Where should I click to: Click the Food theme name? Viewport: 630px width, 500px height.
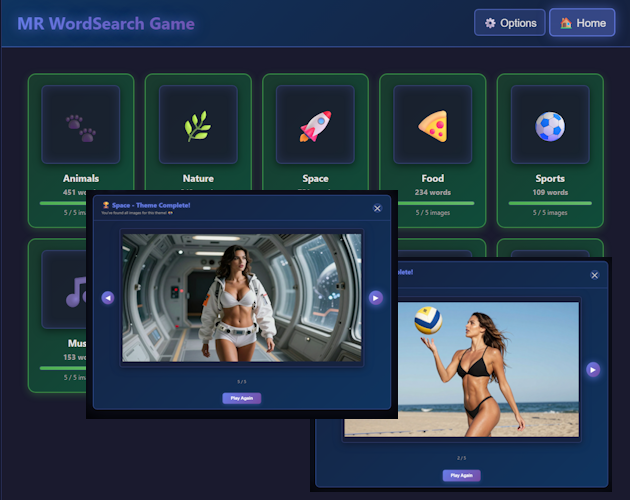[x=433, y=178]
